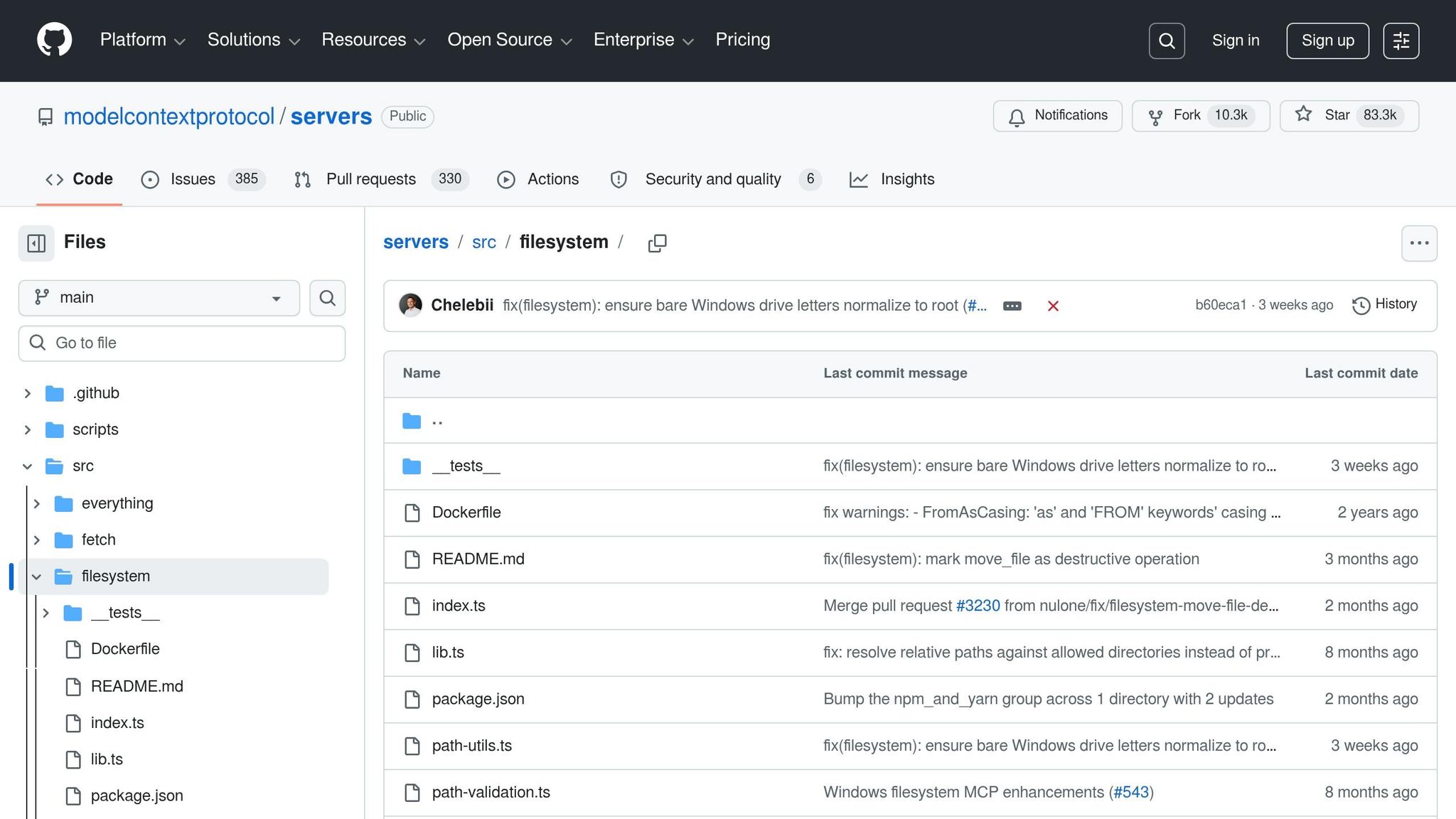Click the failed status X icon
The height and width of the screenshot is (819, 1456).
[x=1053, y=306]
